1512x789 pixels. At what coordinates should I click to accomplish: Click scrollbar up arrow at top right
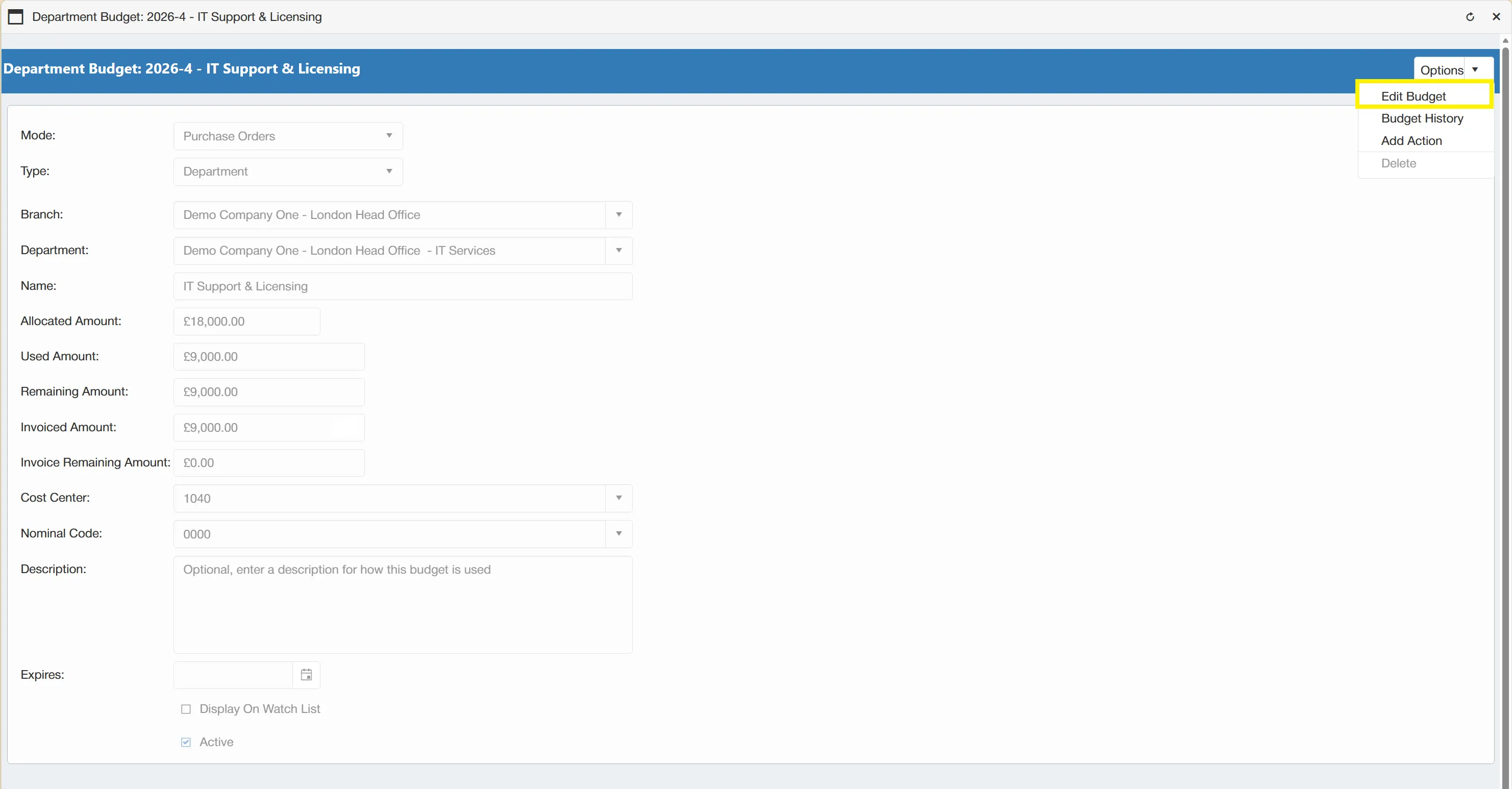coord(1505,40)
